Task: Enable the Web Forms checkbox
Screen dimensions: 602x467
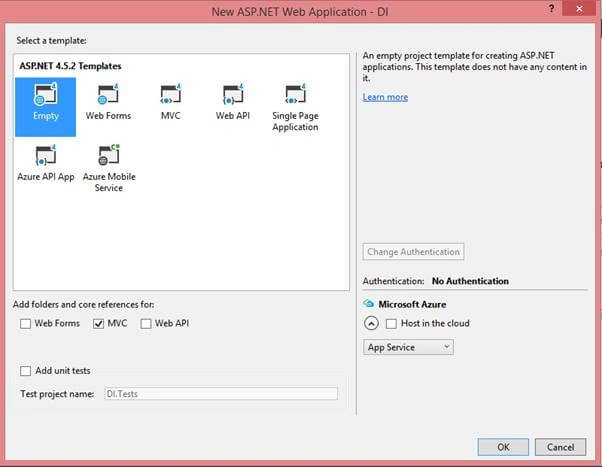Action: click(25, 324)
